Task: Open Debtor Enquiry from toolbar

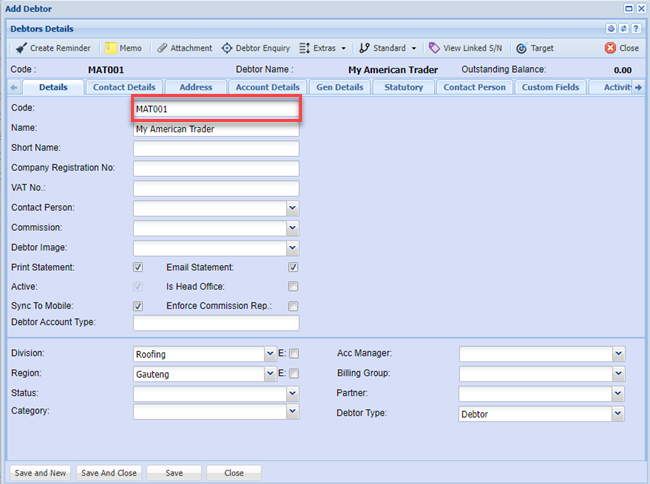Action: point(227,48)
